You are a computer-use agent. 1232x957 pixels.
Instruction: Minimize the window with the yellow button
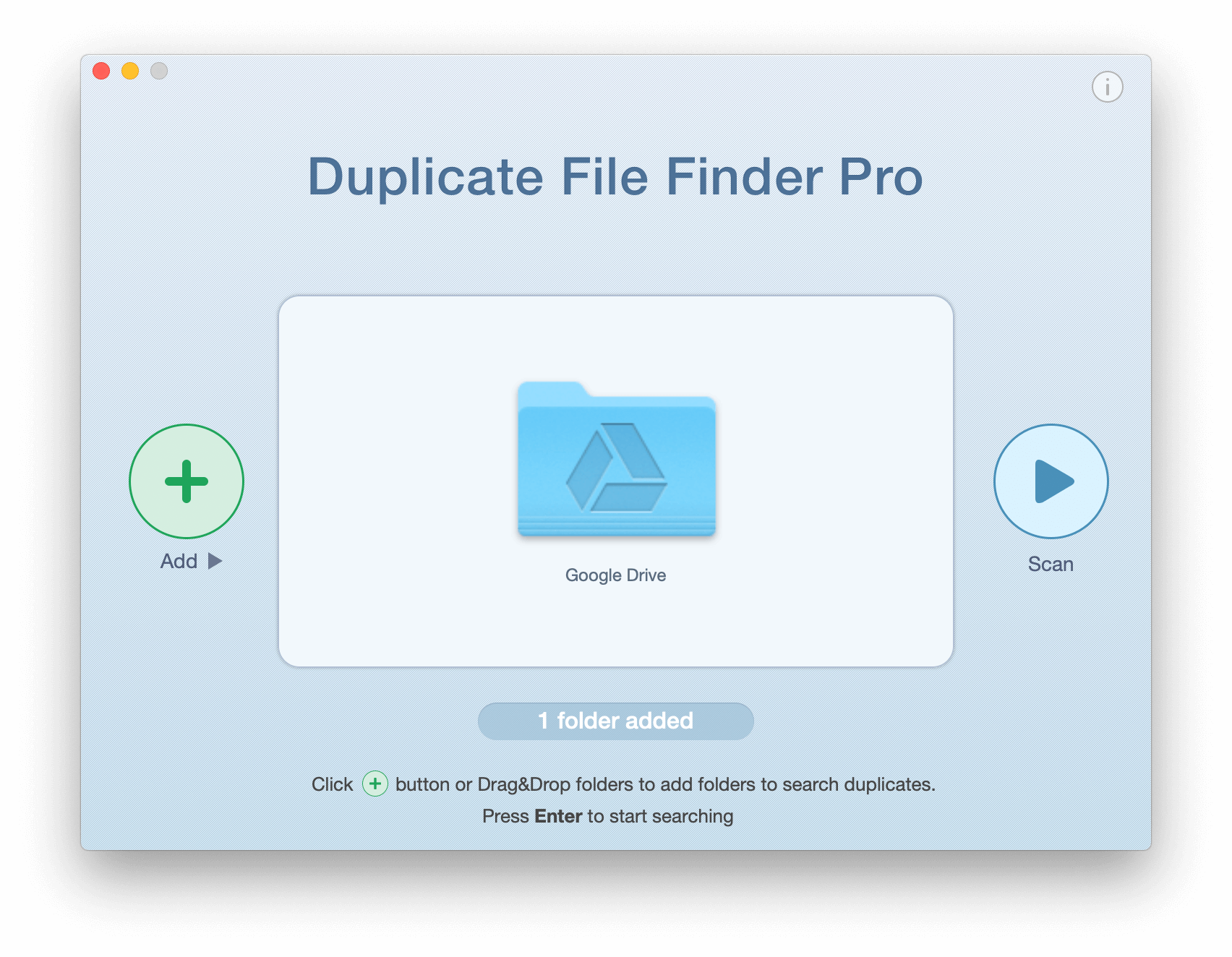pos(130,71)
